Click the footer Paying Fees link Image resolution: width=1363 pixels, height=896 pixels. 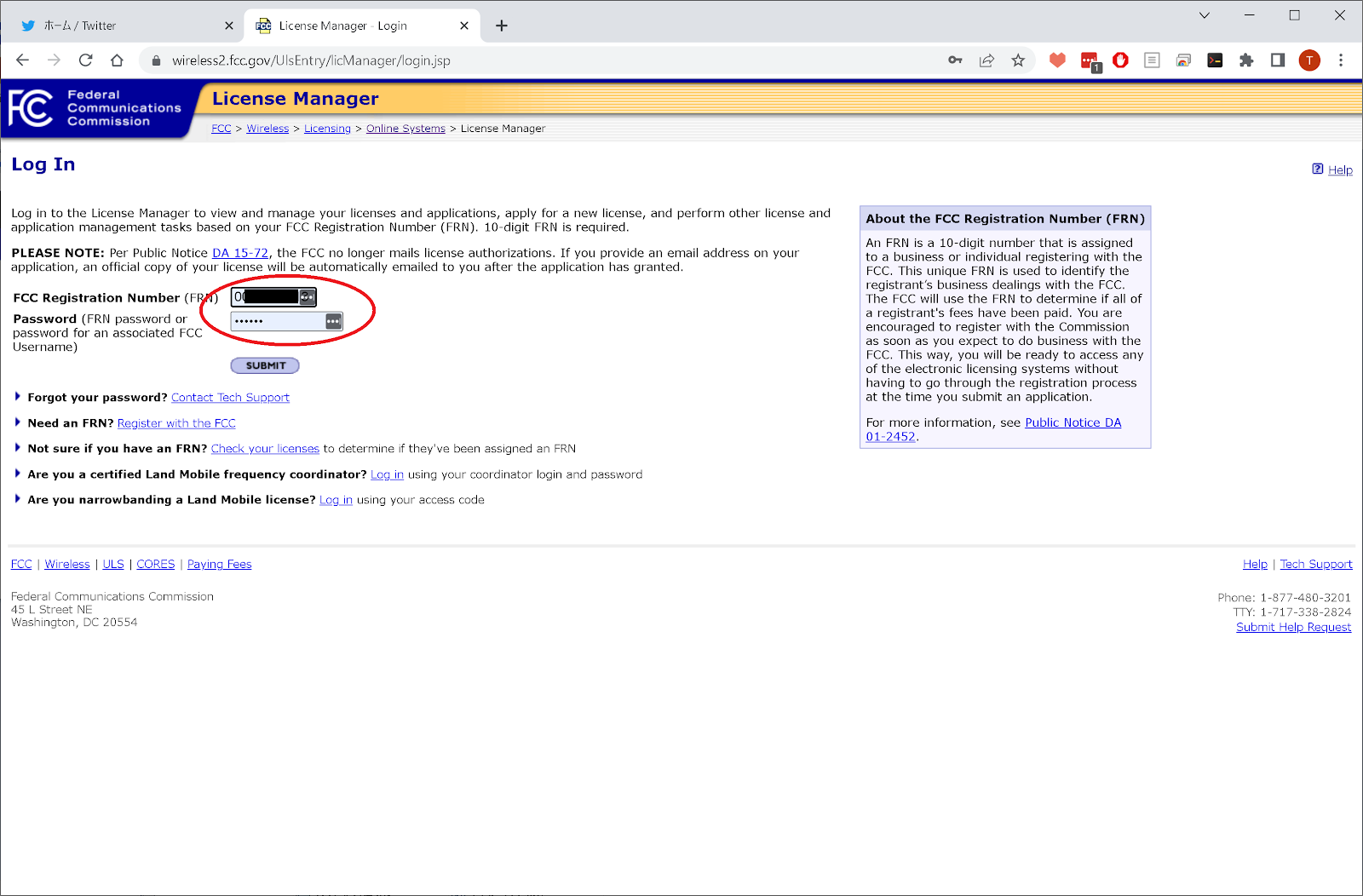[220, 564]
